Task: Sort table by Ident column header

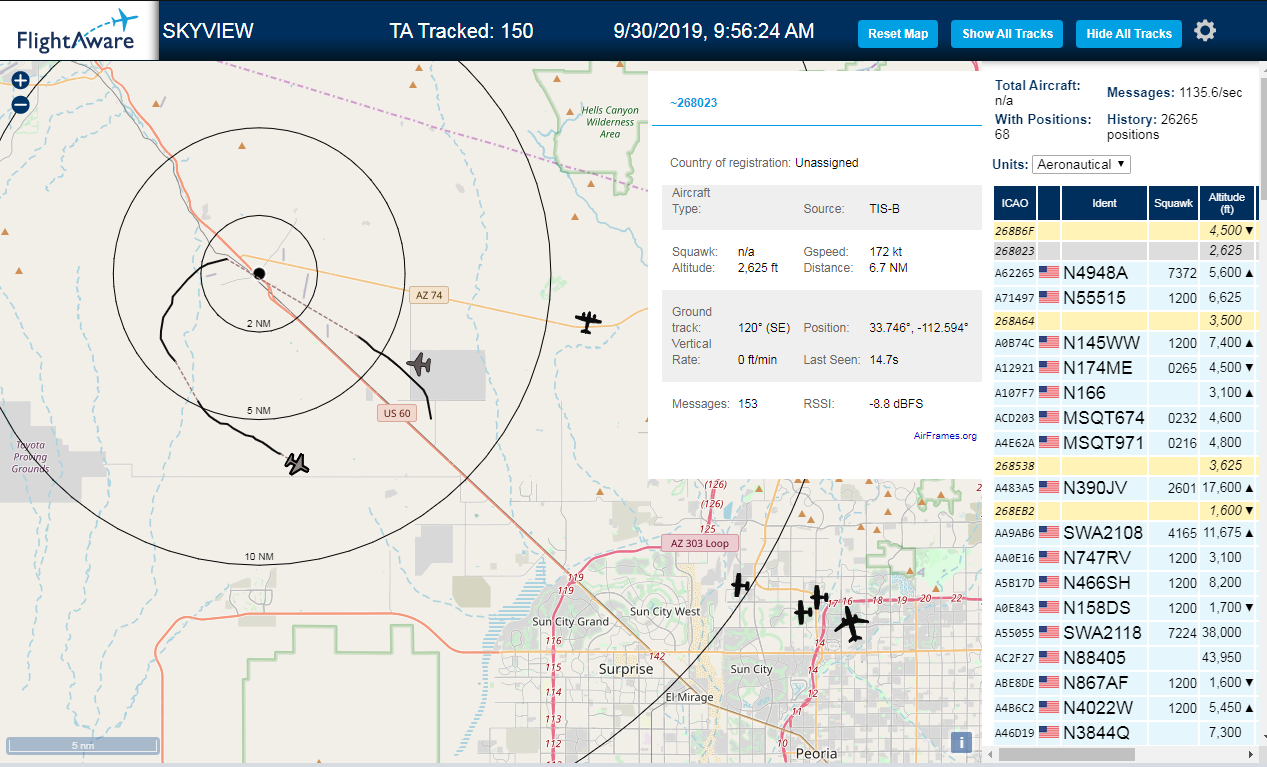Action: tap(1104, 203)
